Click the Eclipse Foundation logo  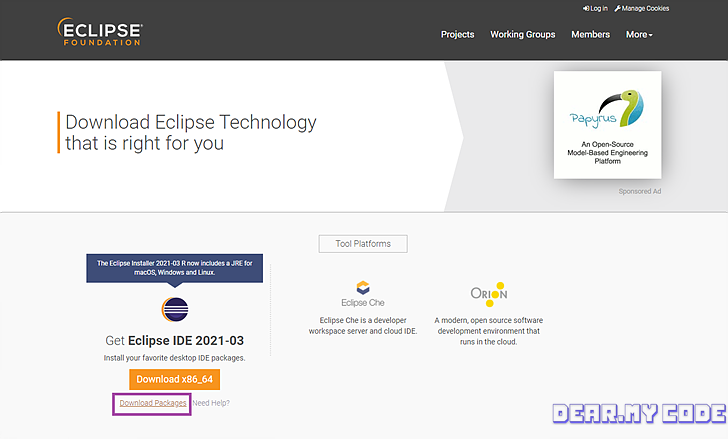click(x=100, y=32)
